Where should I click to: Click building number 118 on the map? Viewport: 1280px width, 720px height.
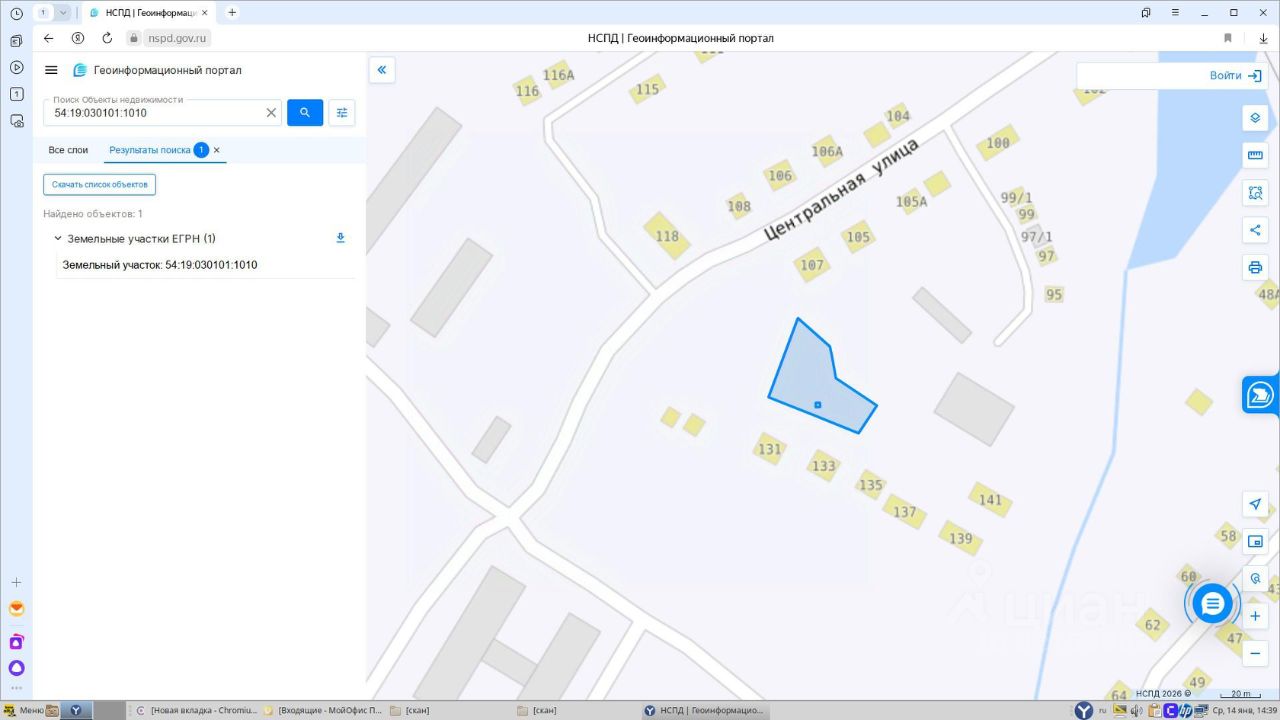tap(667, 237)
